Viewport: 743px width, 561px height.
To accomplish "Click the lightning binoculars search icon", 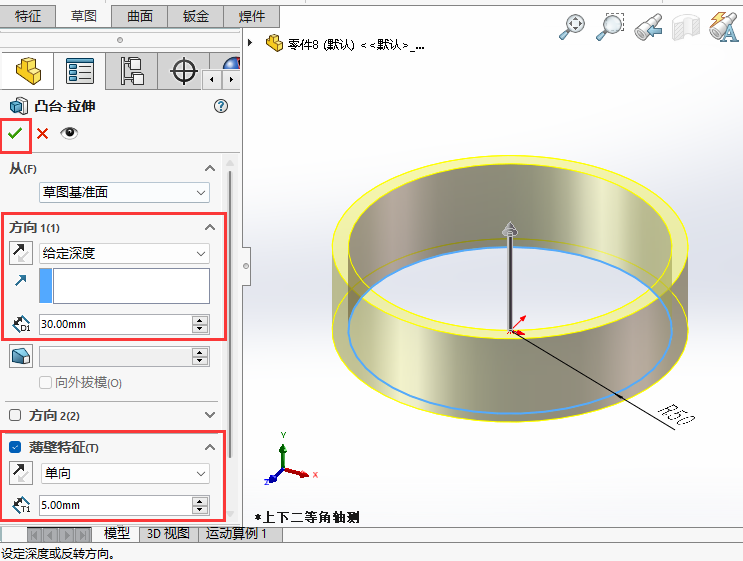I will 724,27.
